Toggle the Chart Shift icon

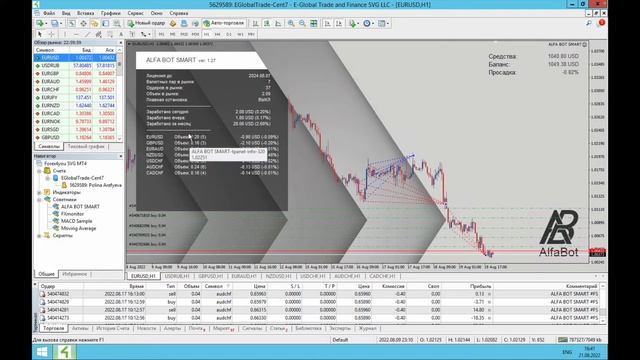click(338, 23)
